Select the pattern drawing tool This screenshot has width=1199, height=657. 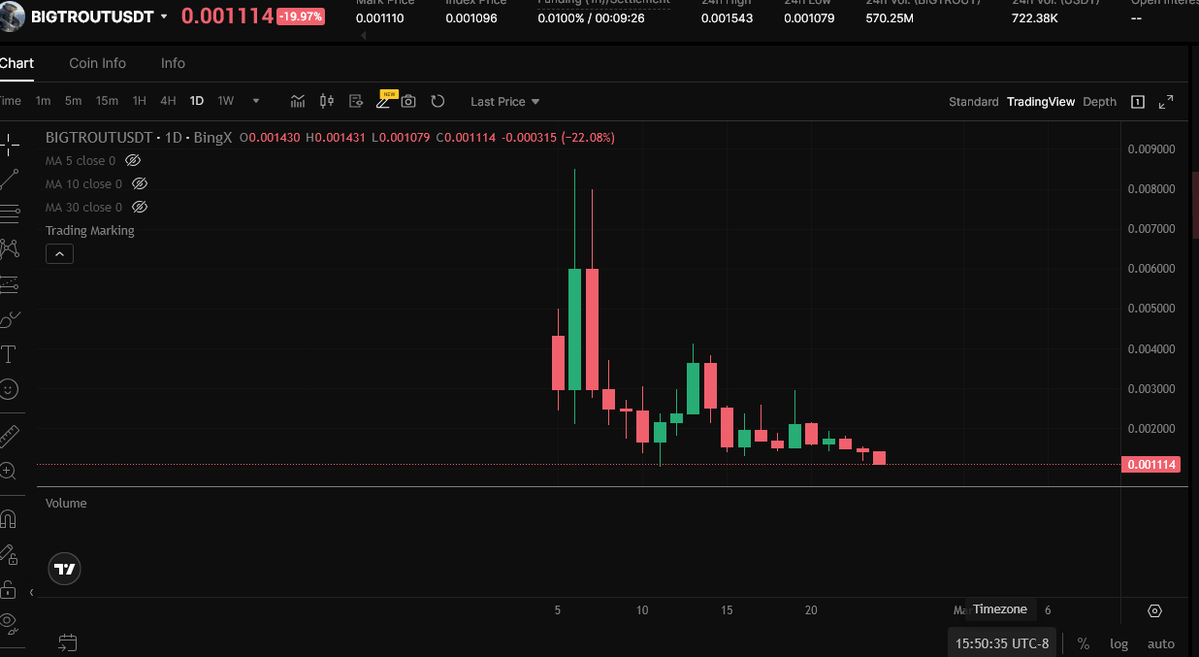9,249
